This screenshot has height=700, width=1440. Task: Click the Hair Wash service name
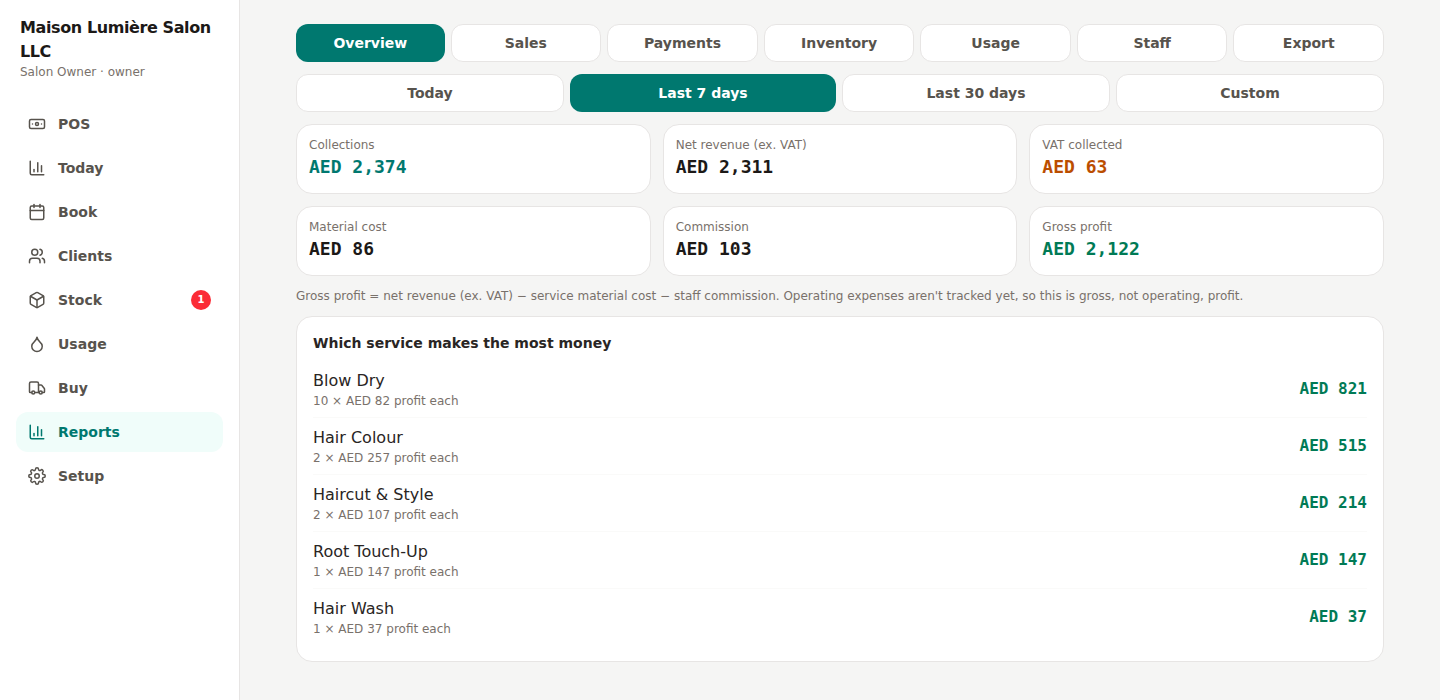coord(353,608)
